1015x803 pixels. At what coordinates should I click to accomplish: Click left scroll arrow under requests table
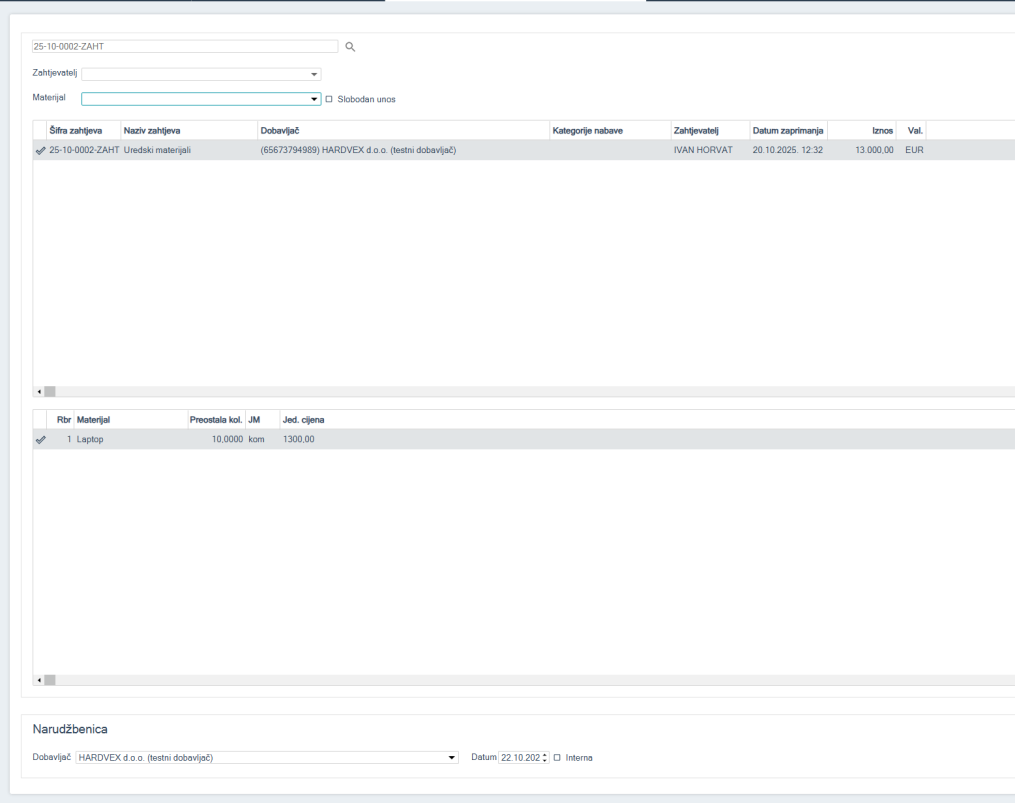39,391
